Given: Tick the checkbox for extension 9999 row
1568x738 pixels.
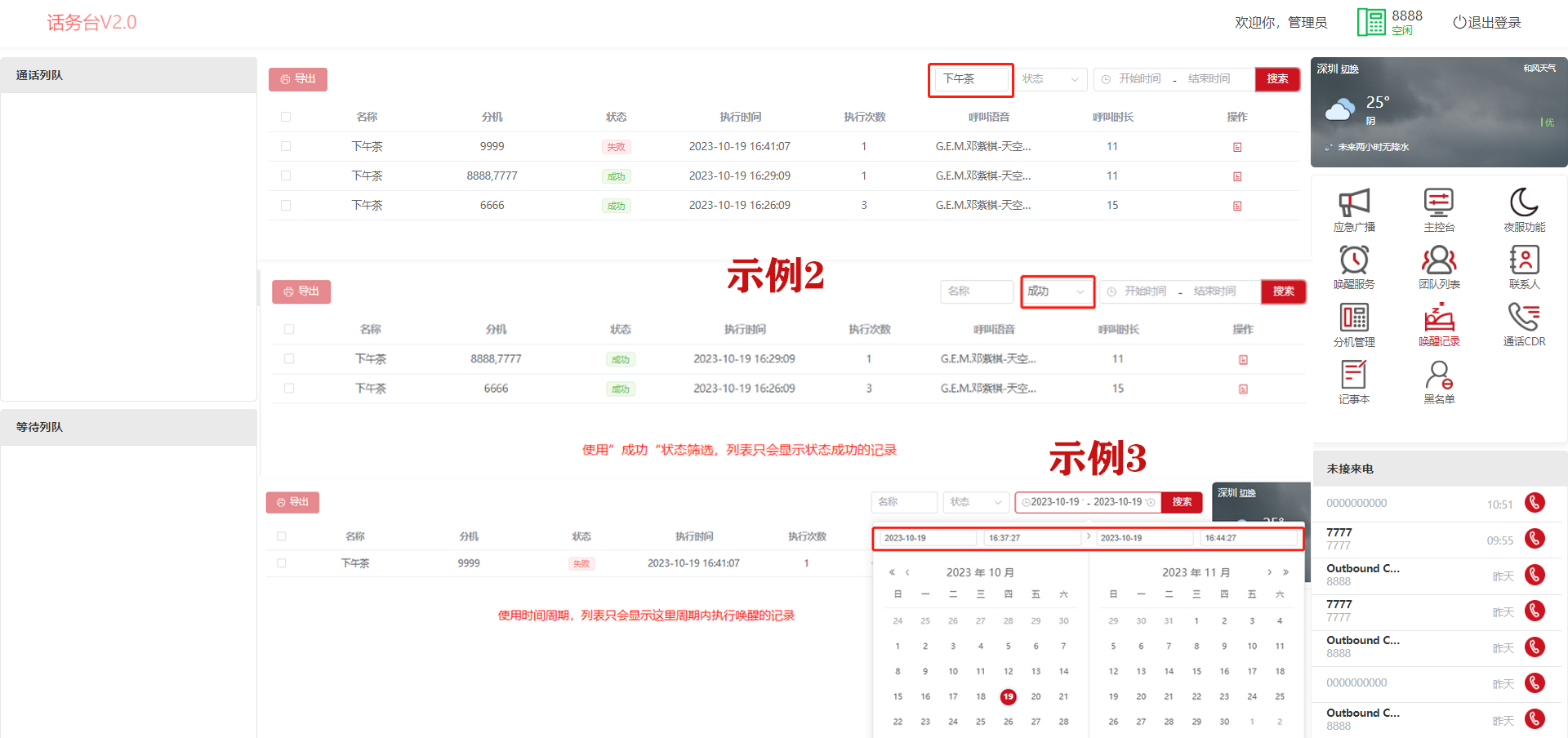Looking at the screenshot, I should click(x=286, y=146).
